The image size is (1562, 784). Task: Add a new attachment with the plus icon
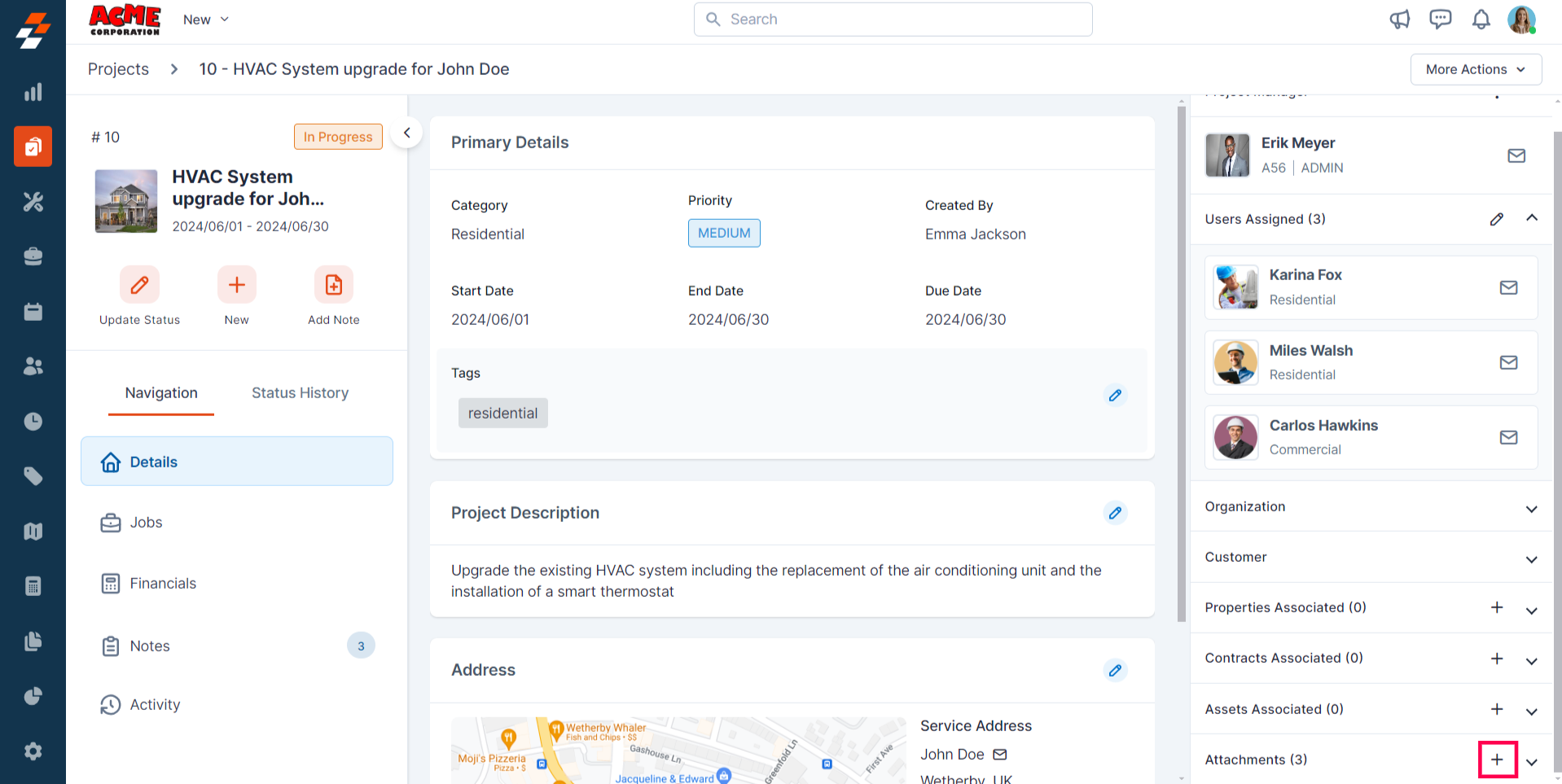(1497, 760)
